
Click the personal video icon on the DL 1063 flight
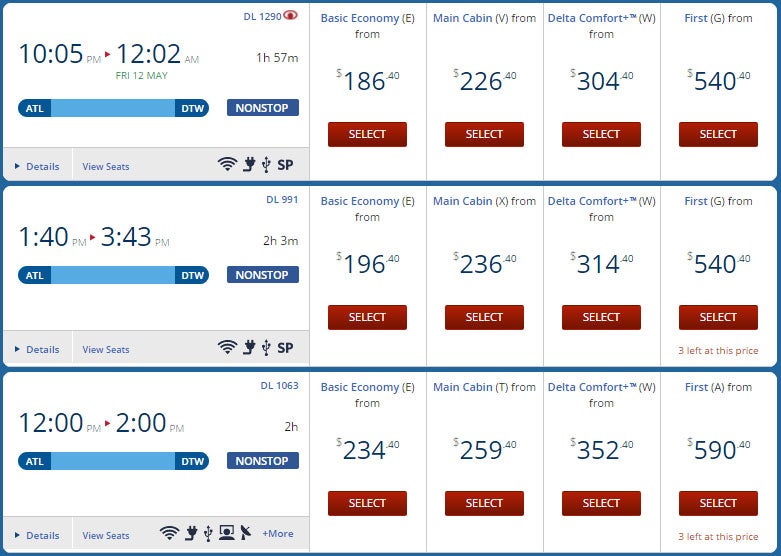pos(227,533)
